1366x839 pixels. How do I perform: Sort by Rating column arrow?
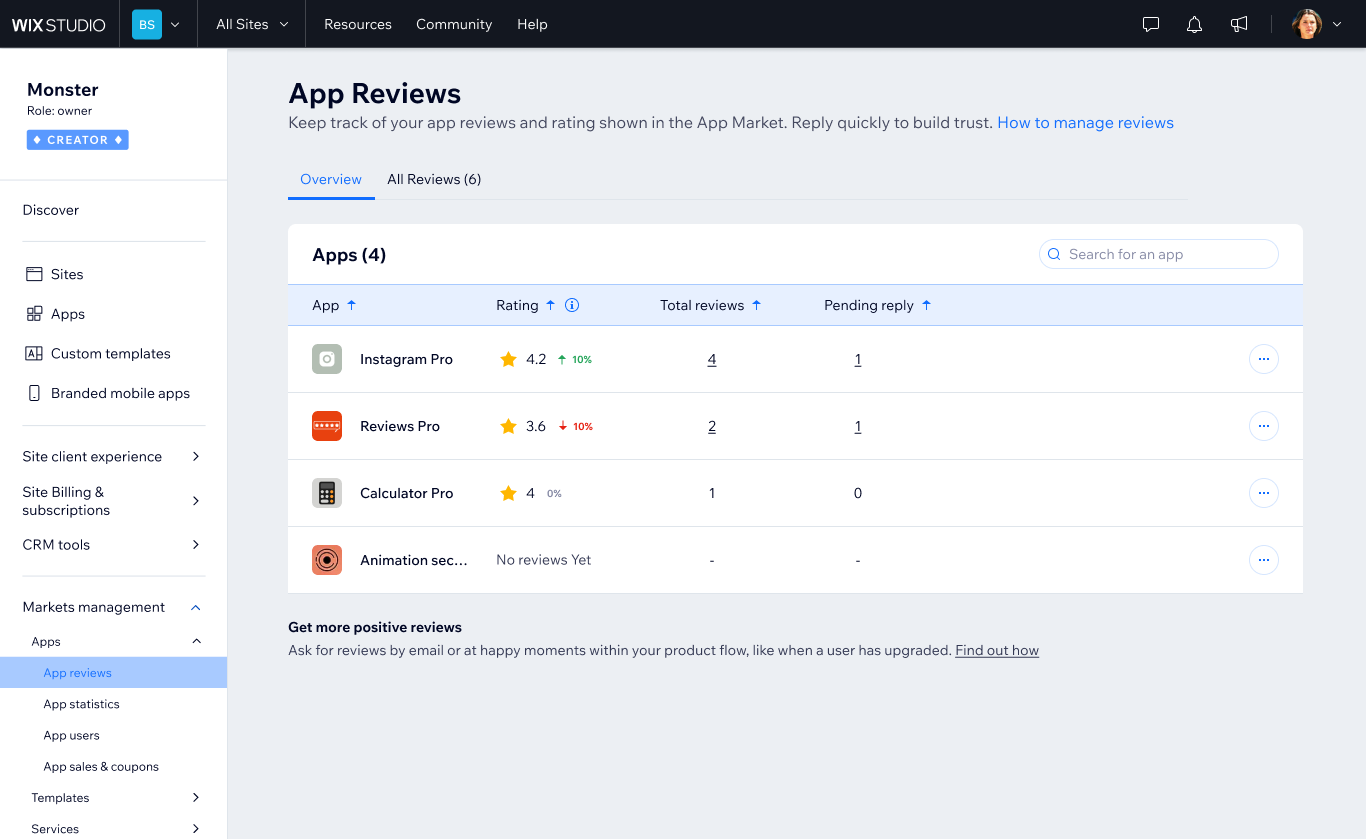(550, 305)
